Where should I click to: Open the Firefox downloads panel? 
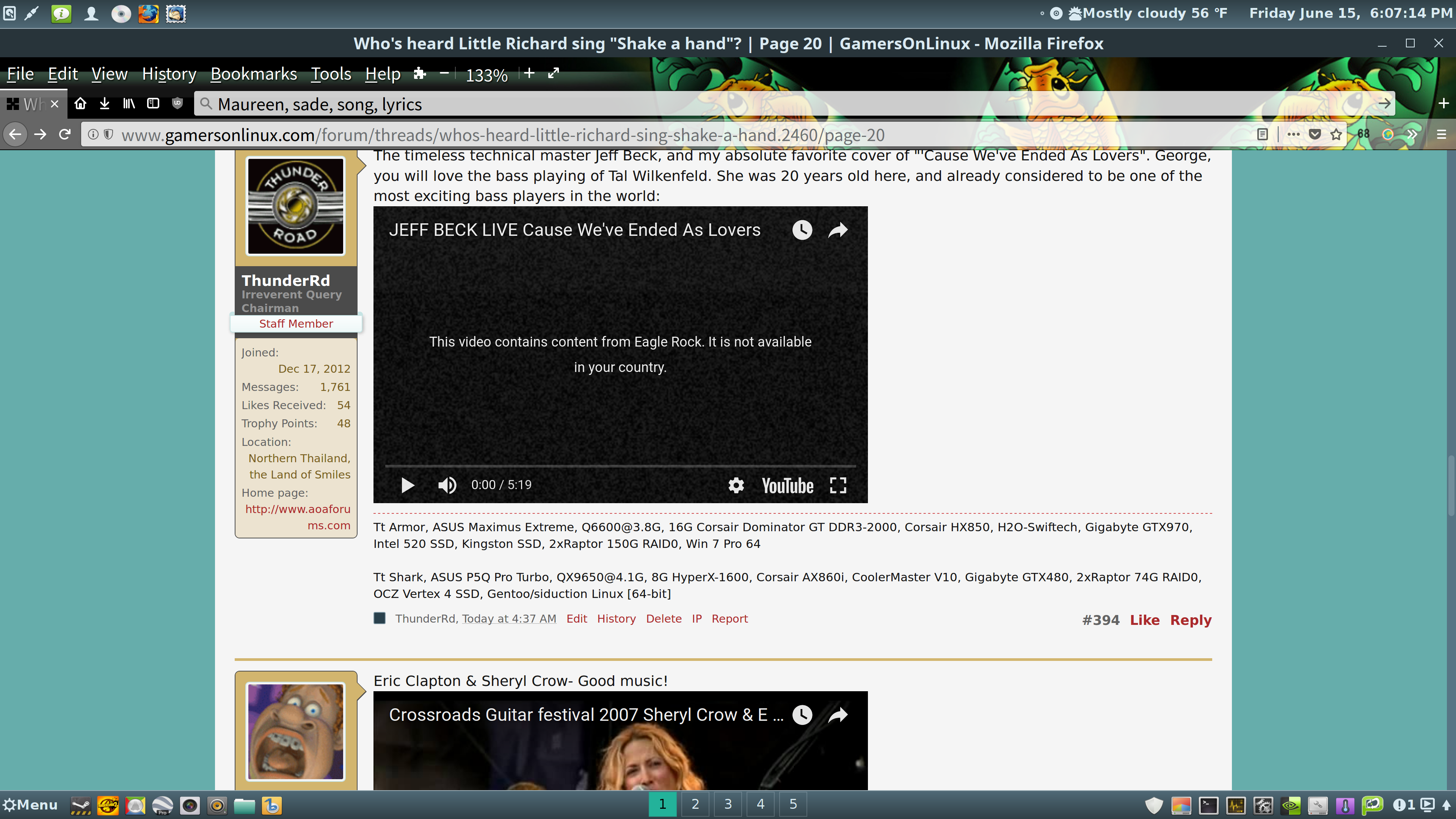pos(105,104)
